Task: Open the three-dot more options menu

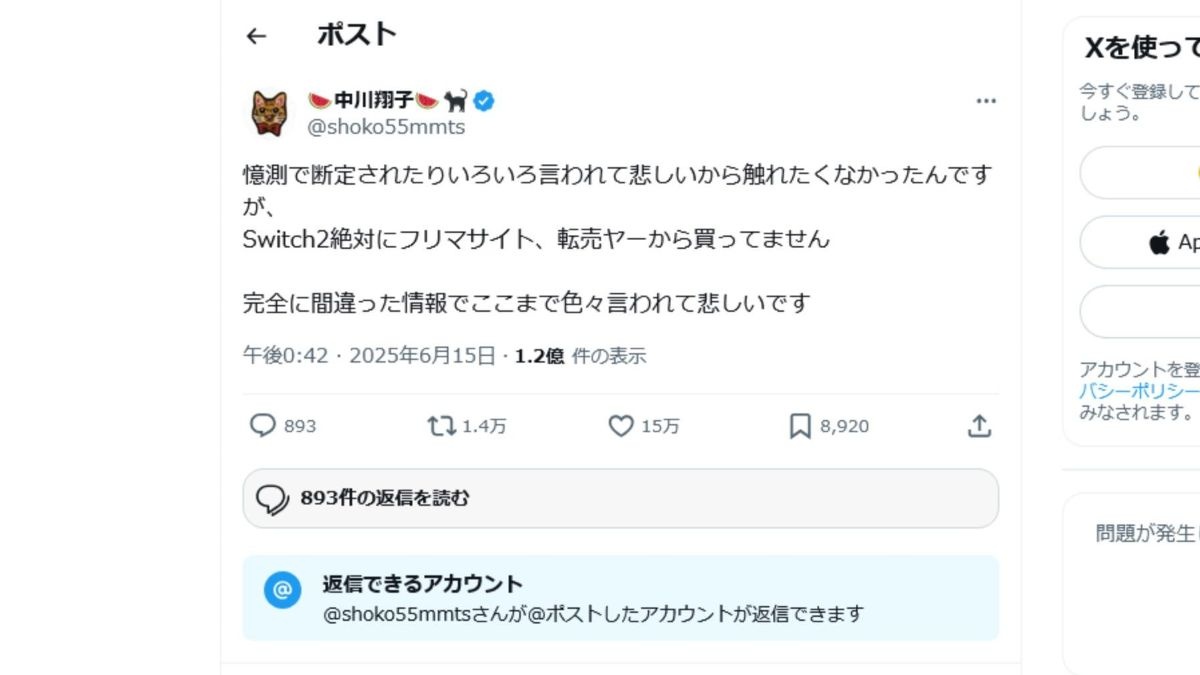Action: pyautogui.click(x=986, y=101)
